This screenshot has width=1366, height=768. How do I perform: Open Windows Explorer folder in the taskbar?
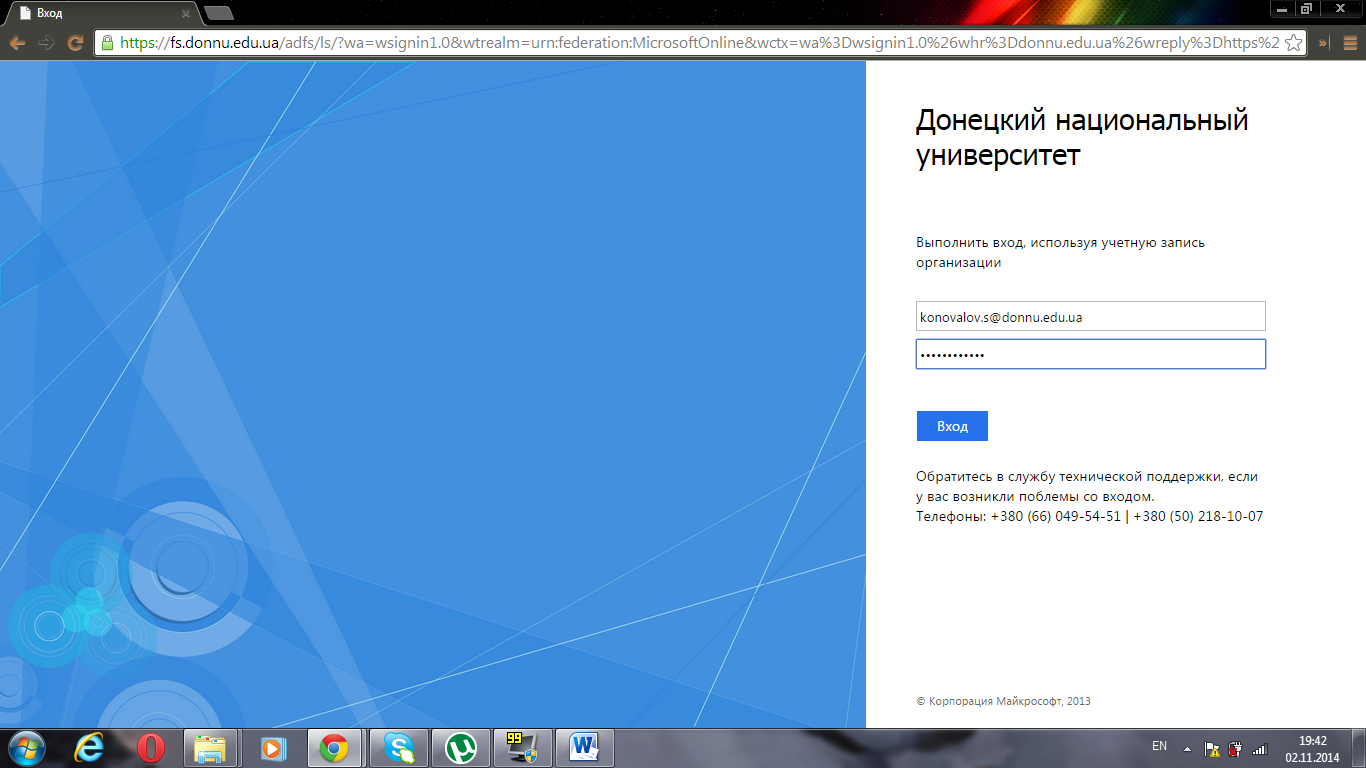211,747
